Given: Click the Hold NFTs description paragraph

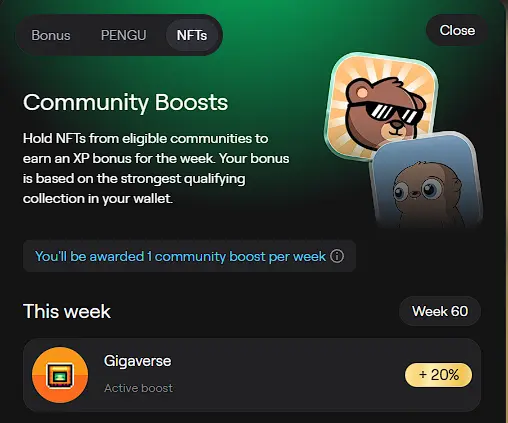Looking at the screenshot, I should 156,168.
